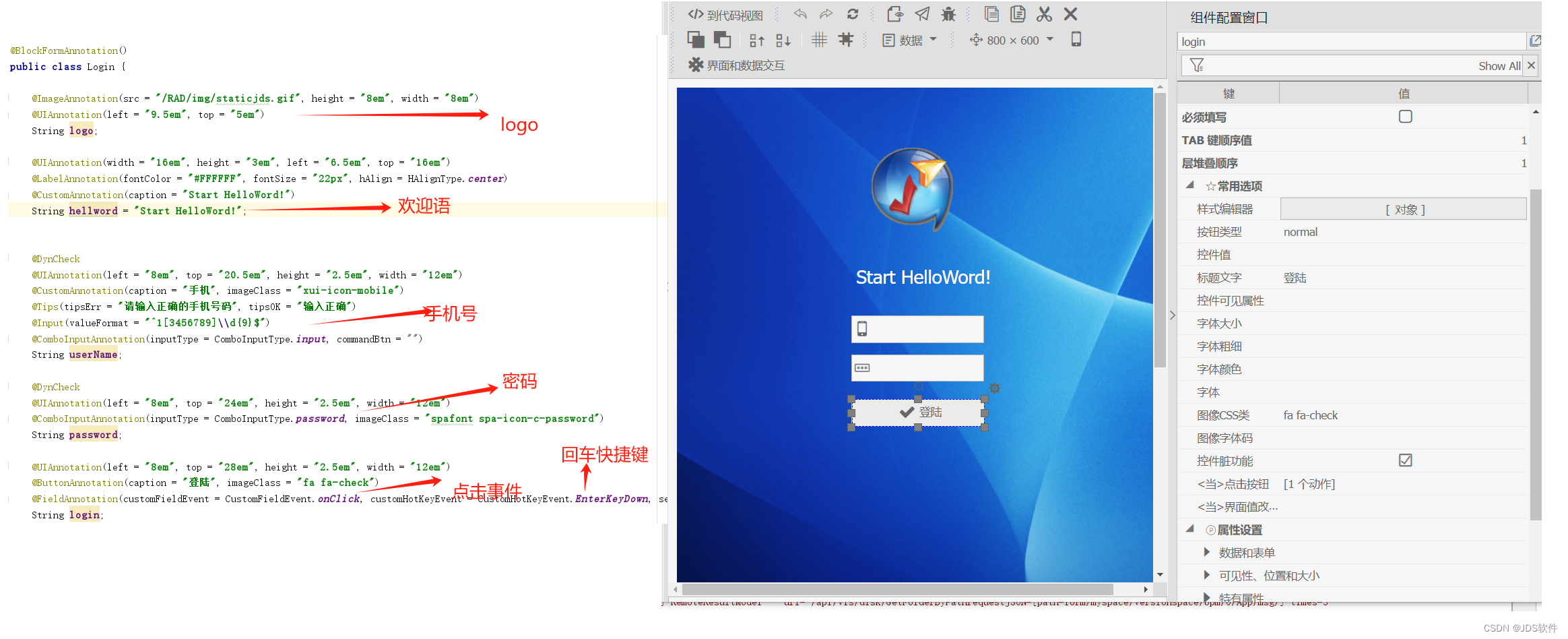Click canvas scrollbar right arrow
The image size is (1568, 639).
pyautogui.click(x=1146, y=589)
